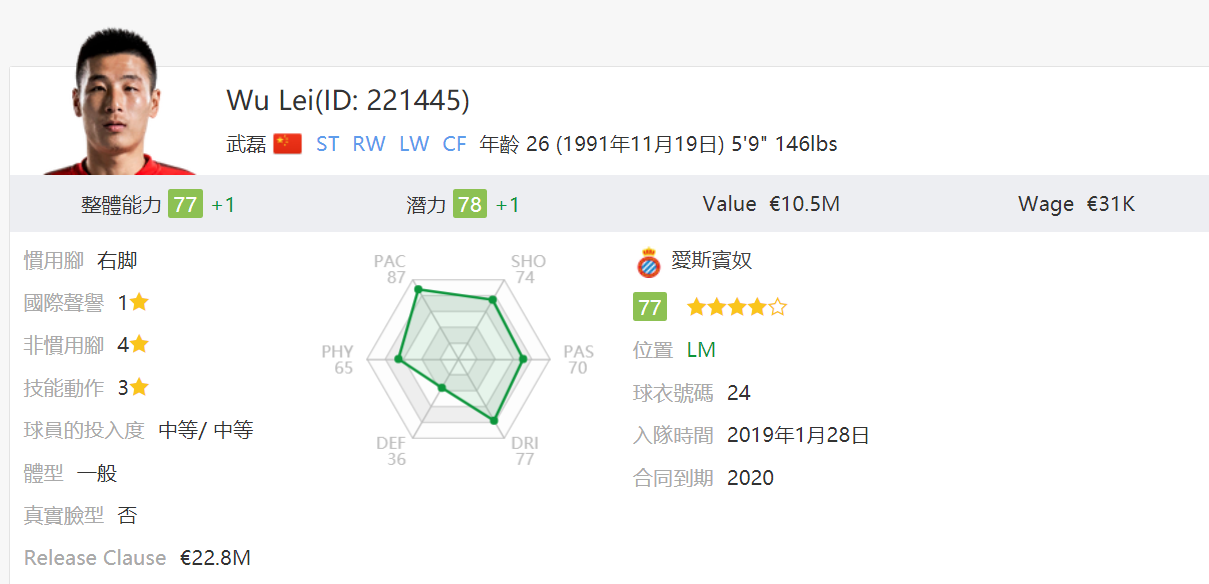The height and width of the screenshot is (584, 1209).
Task: Open the 愛斯賓奴 club link
Action: 711,261
